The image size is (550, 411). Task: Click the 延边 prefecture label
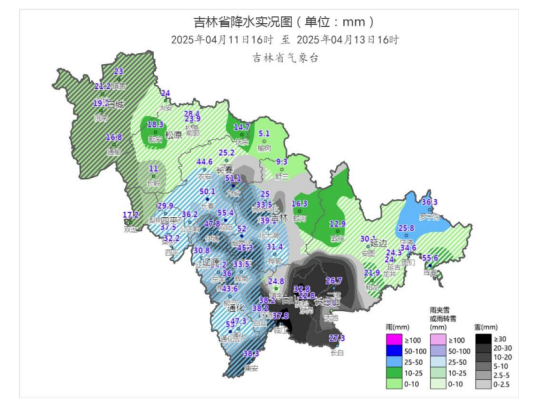click(378, 242)
